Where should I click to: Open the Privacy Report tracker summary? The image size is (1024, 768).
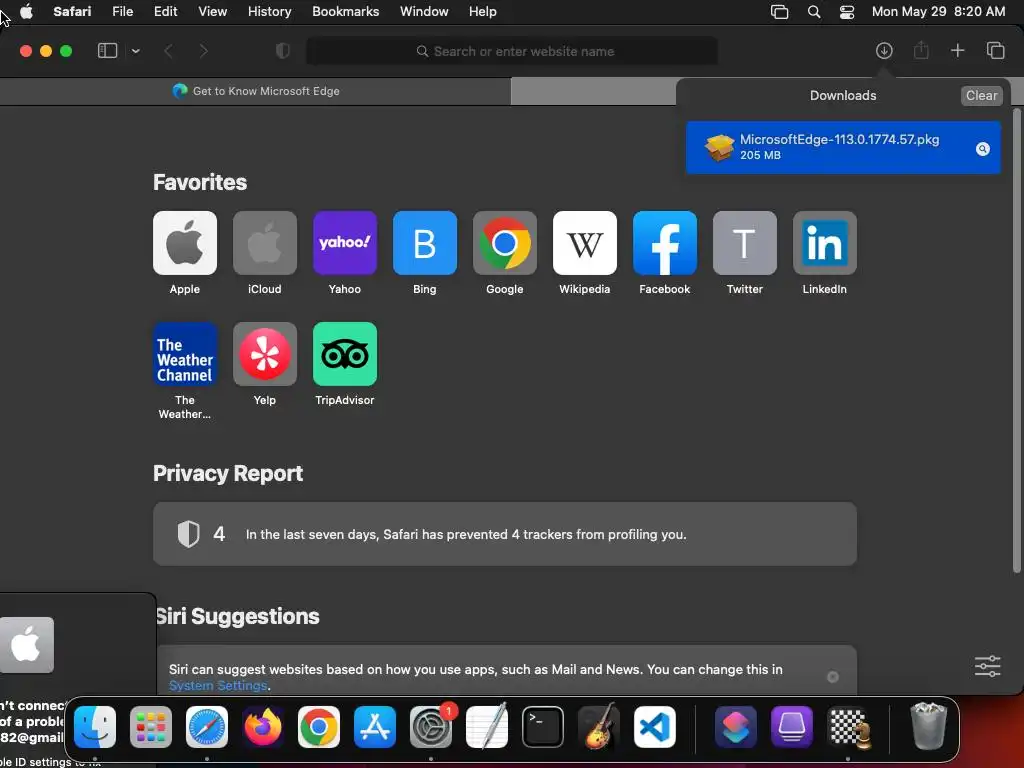[x=505, y=534]
